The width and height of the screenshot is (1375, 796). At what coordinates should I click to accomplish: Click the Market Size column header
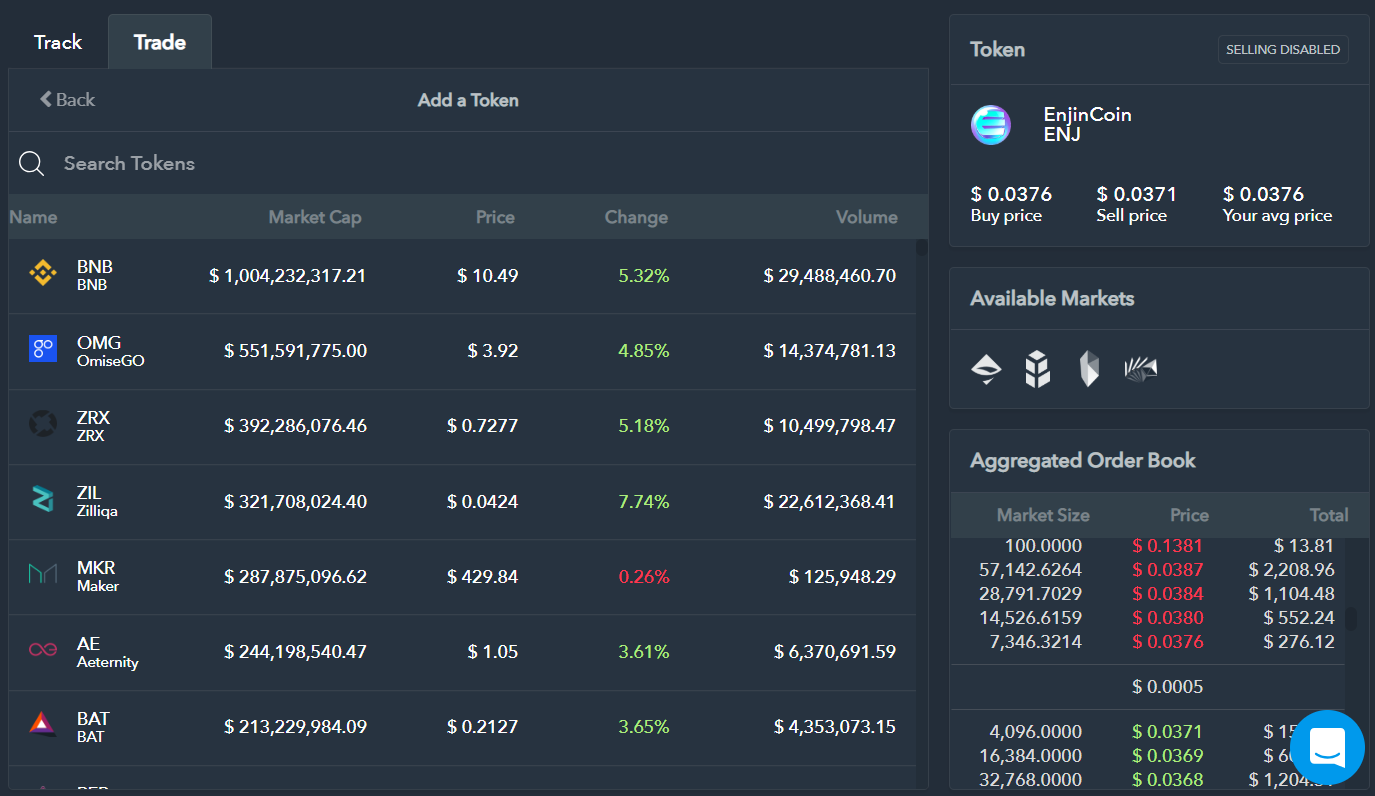(x=1043, y=515)
